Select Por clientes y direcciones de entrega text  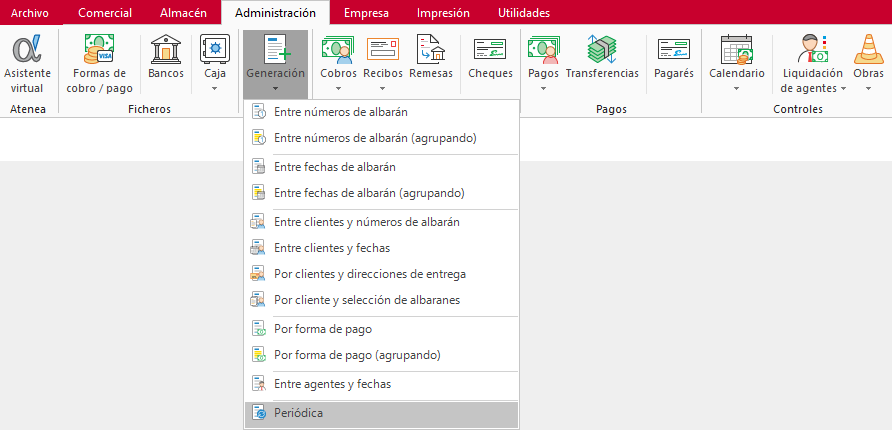point(370,274)
